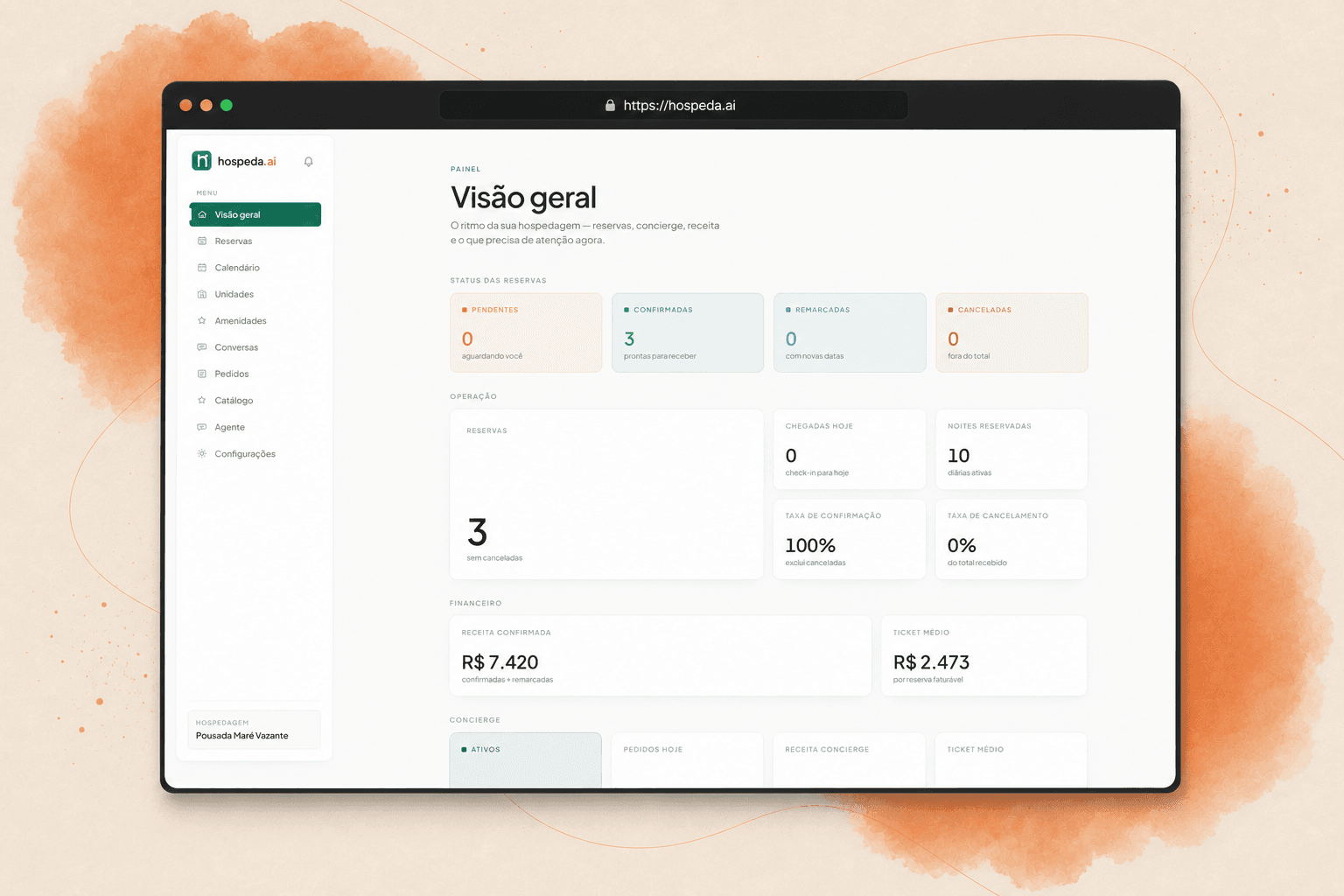Open Agente menu item
This screenshot has width=1344, height=896.
coord(255,427)
